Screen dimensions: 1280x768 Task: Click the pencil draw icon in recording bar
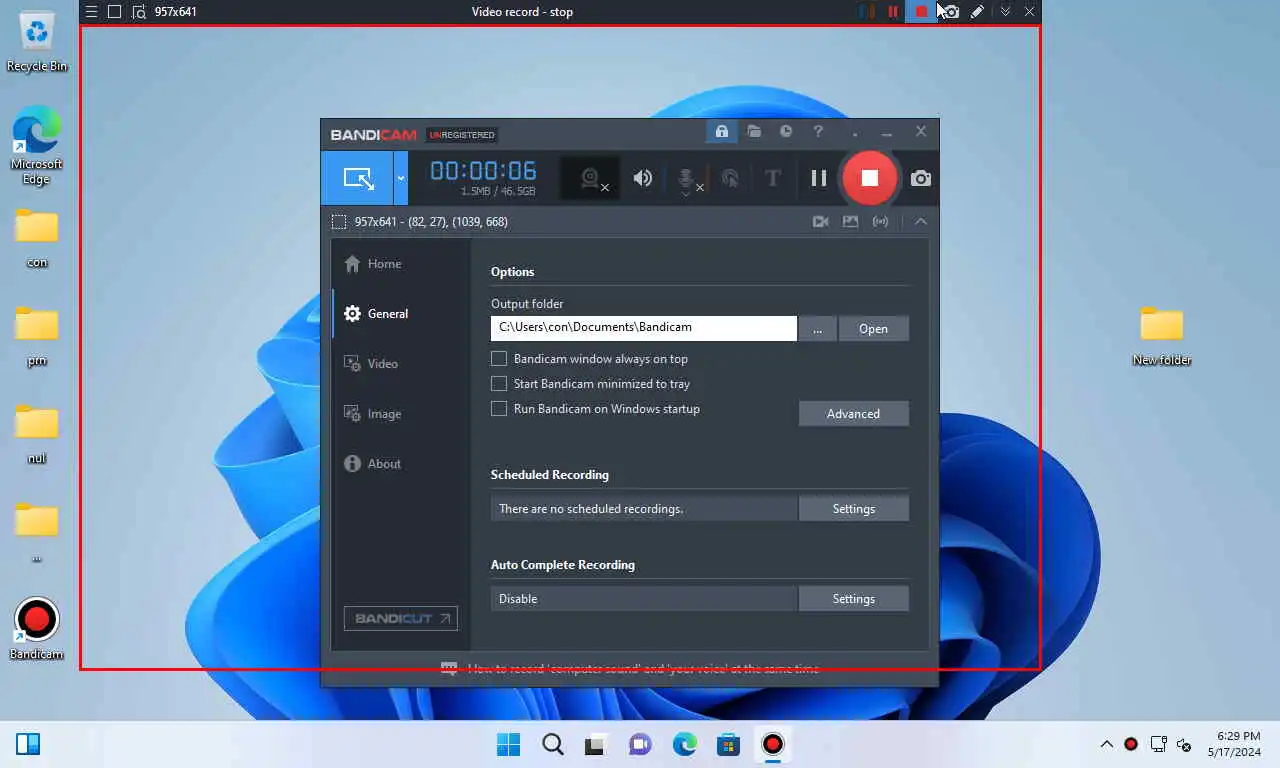pyautogui.click(x=977, y=12)
